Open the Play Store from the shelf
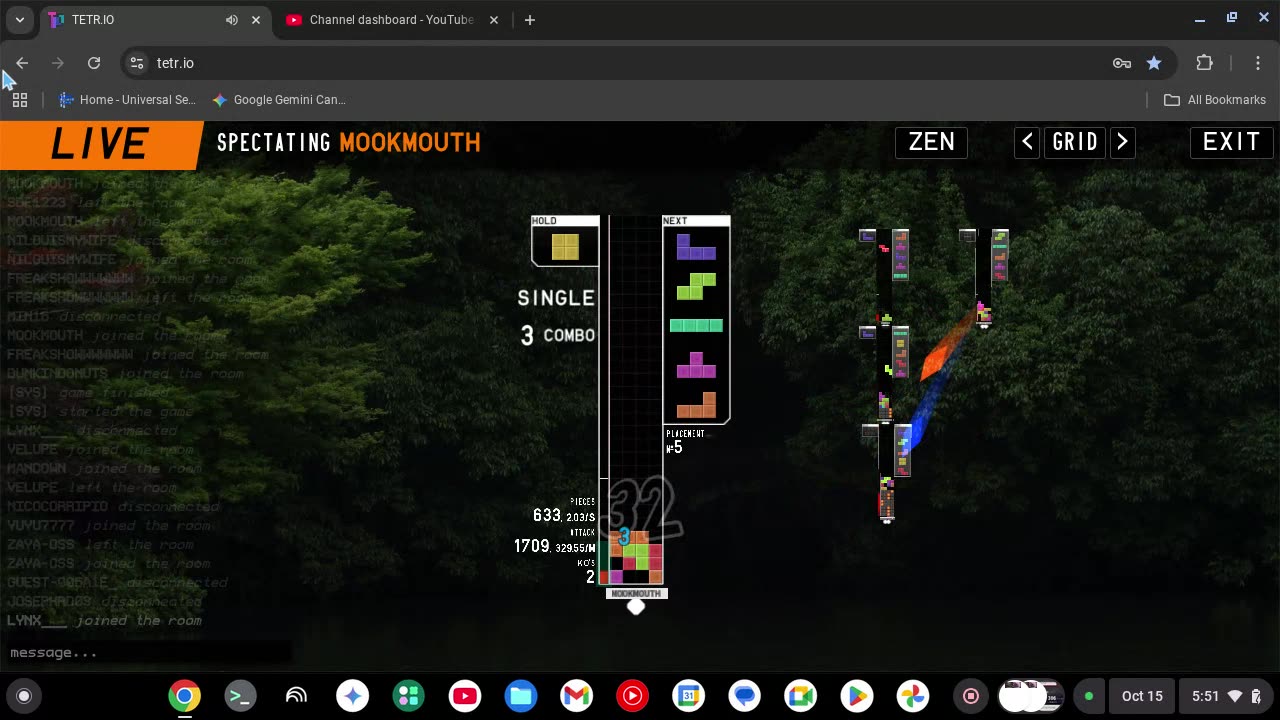This screenshot has height=720, width=1280. tap(856, 696)
